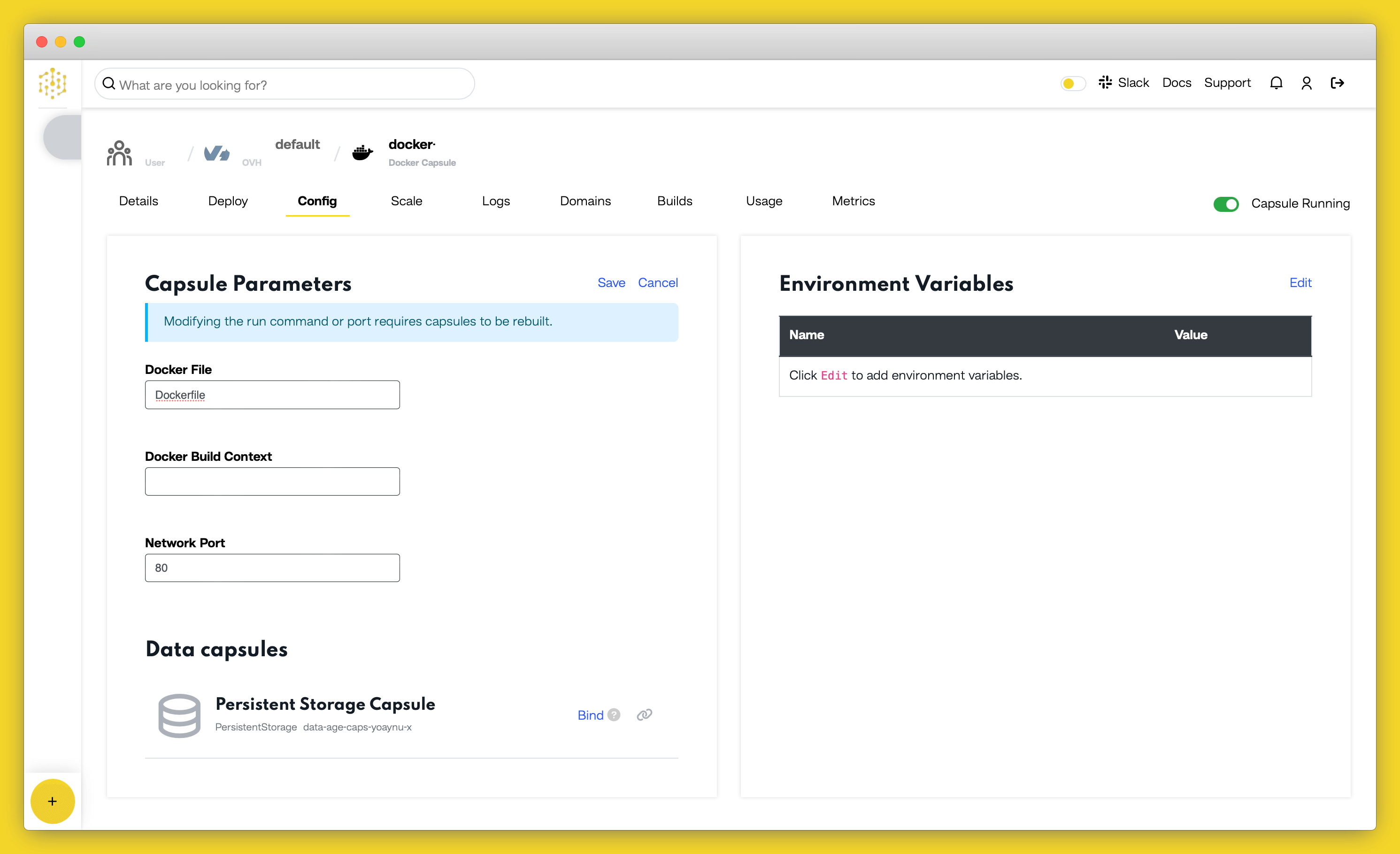Open notifications bell icon
Viewport: 1400px width, 854px height.
1276,83
